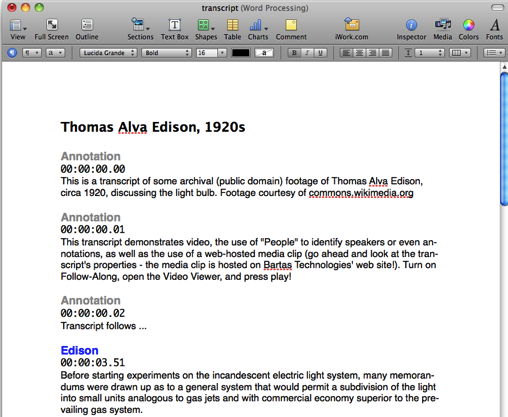Viewport: 508px width, 417px height.
Task: Insert a Text Box
Action: tap(174, 29)
